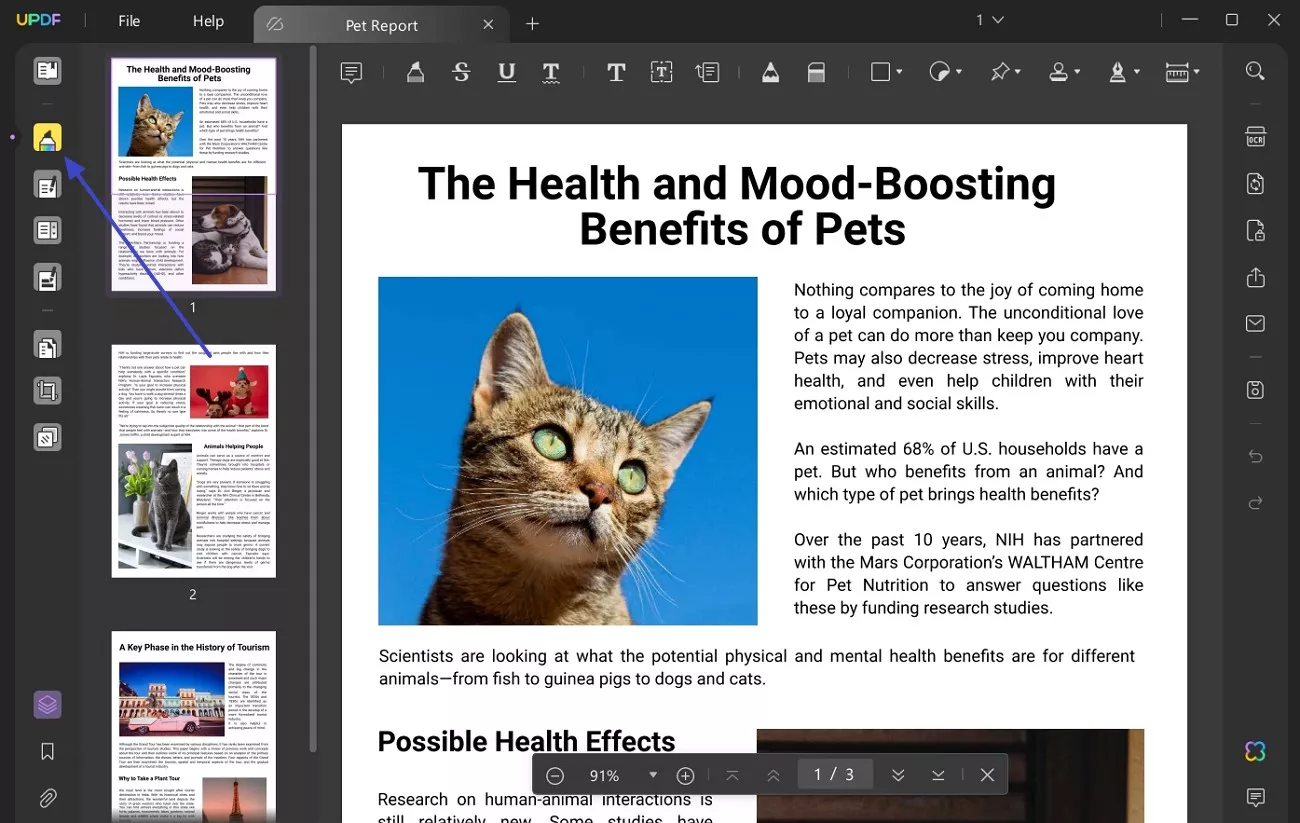The height and width of the screenshot is (823, 1300).
Task: Redo the last action
Action: pos(1255,502)
